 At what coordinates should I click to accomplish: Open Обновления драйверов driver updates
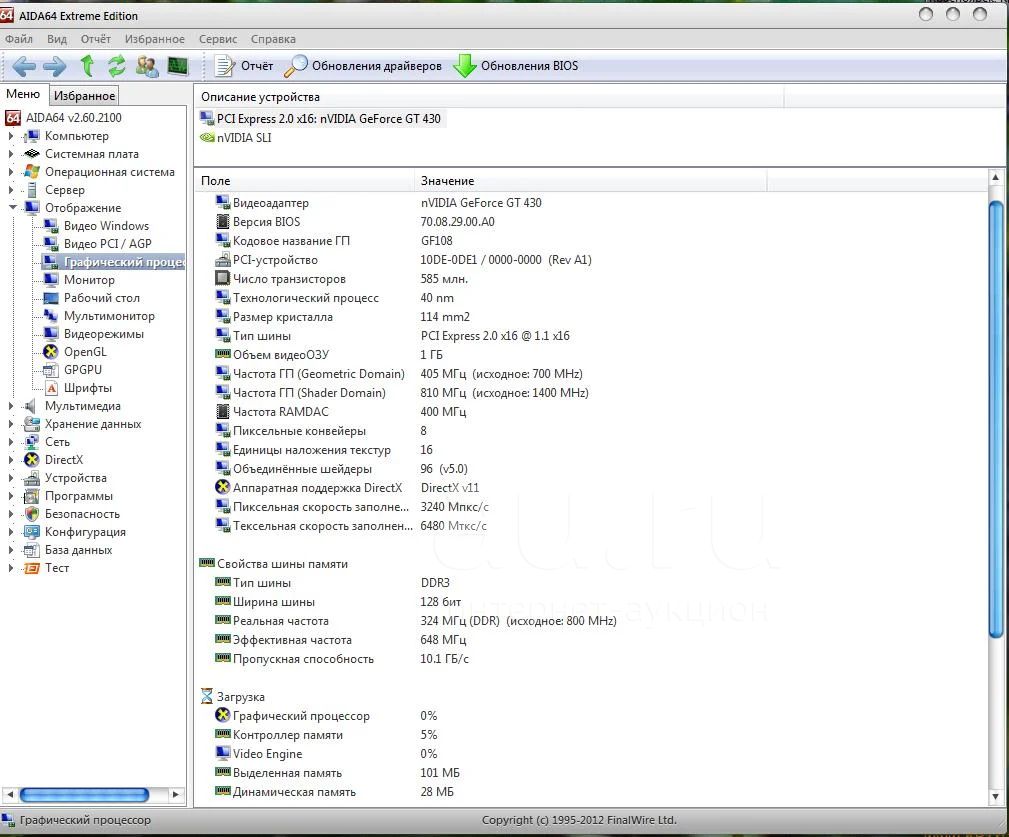click(x=363, y=66)
